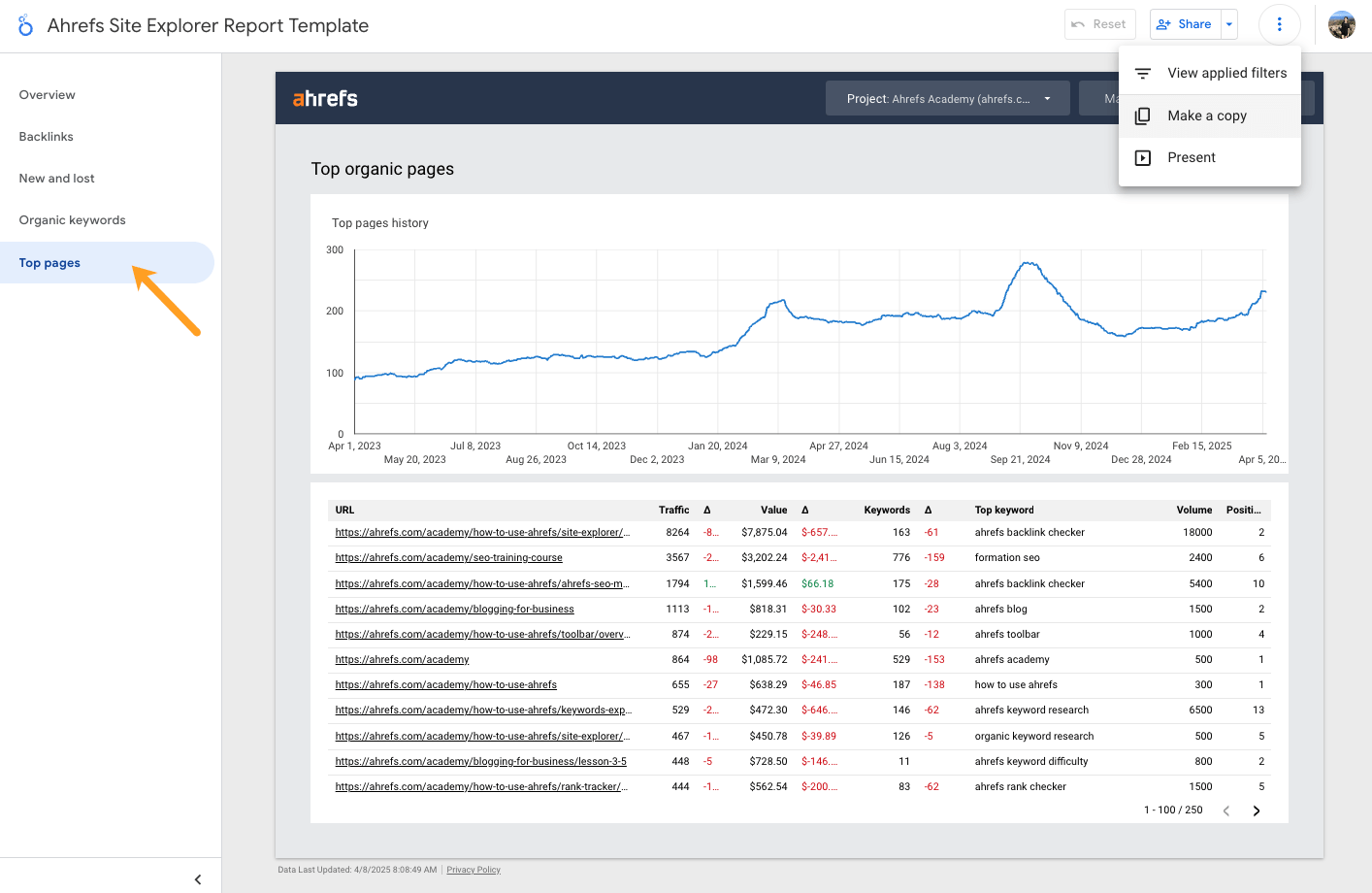
Task: Switch to the Organic keywords report page
Action: (72, 219)
